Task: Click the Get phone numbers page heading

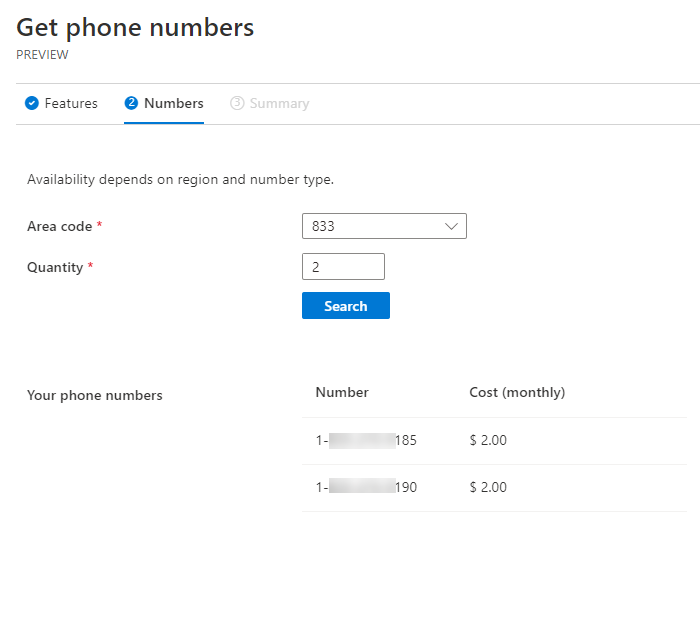Action: click(135, 28)
